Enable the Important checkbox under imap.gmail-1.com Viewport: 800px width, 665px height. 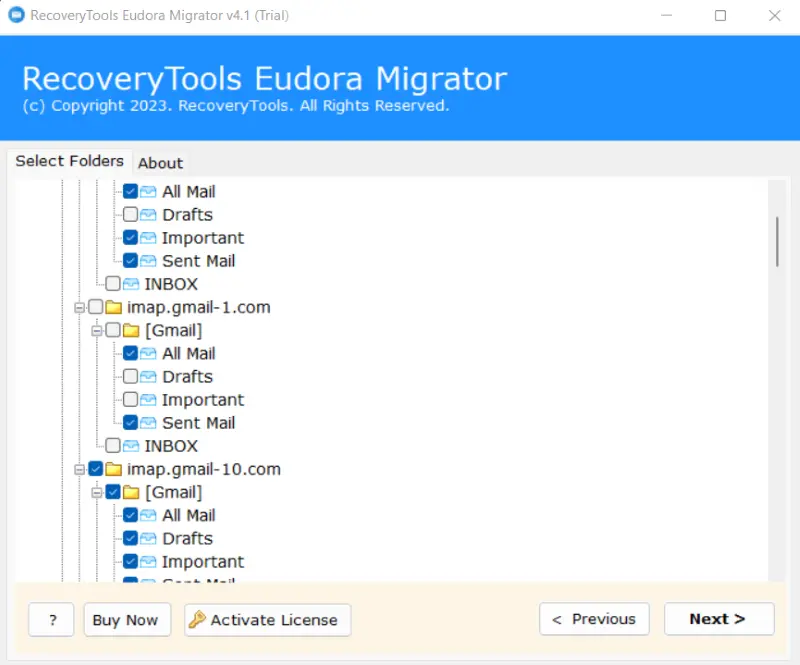(x=130, y=400)
